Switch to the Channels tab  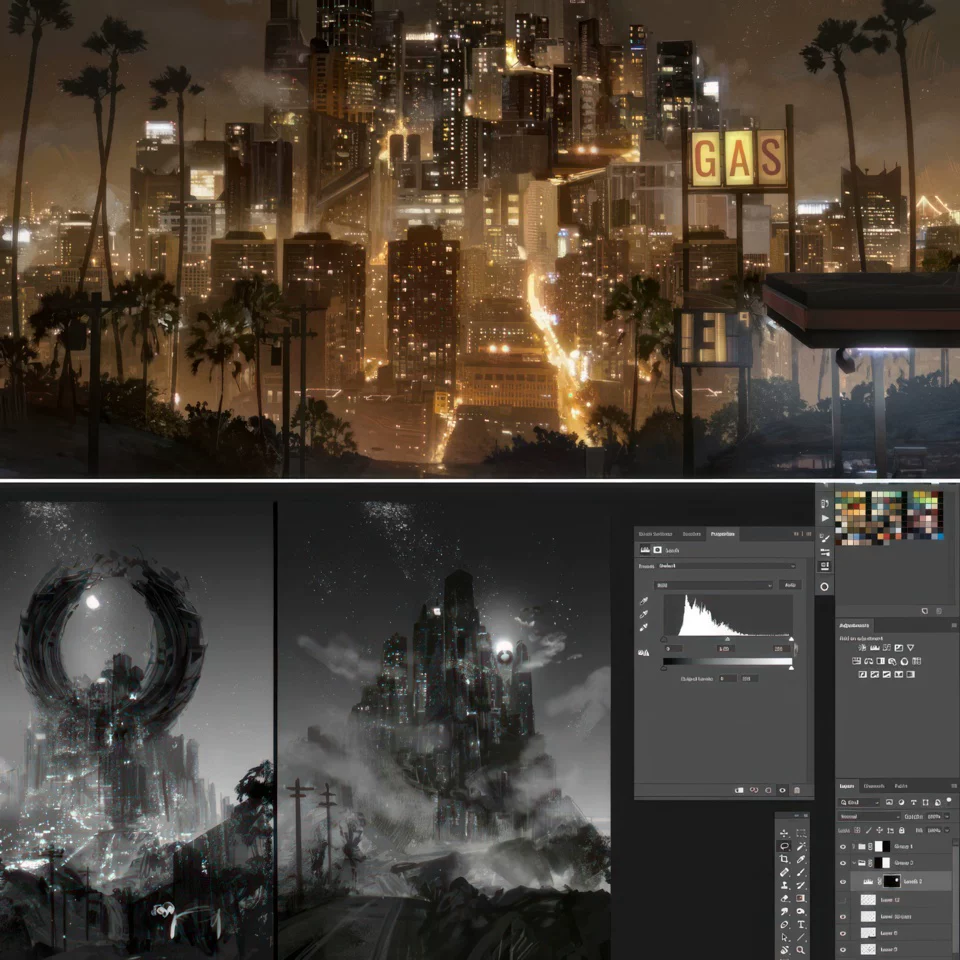pyautogui.click(x=874, y=786)
